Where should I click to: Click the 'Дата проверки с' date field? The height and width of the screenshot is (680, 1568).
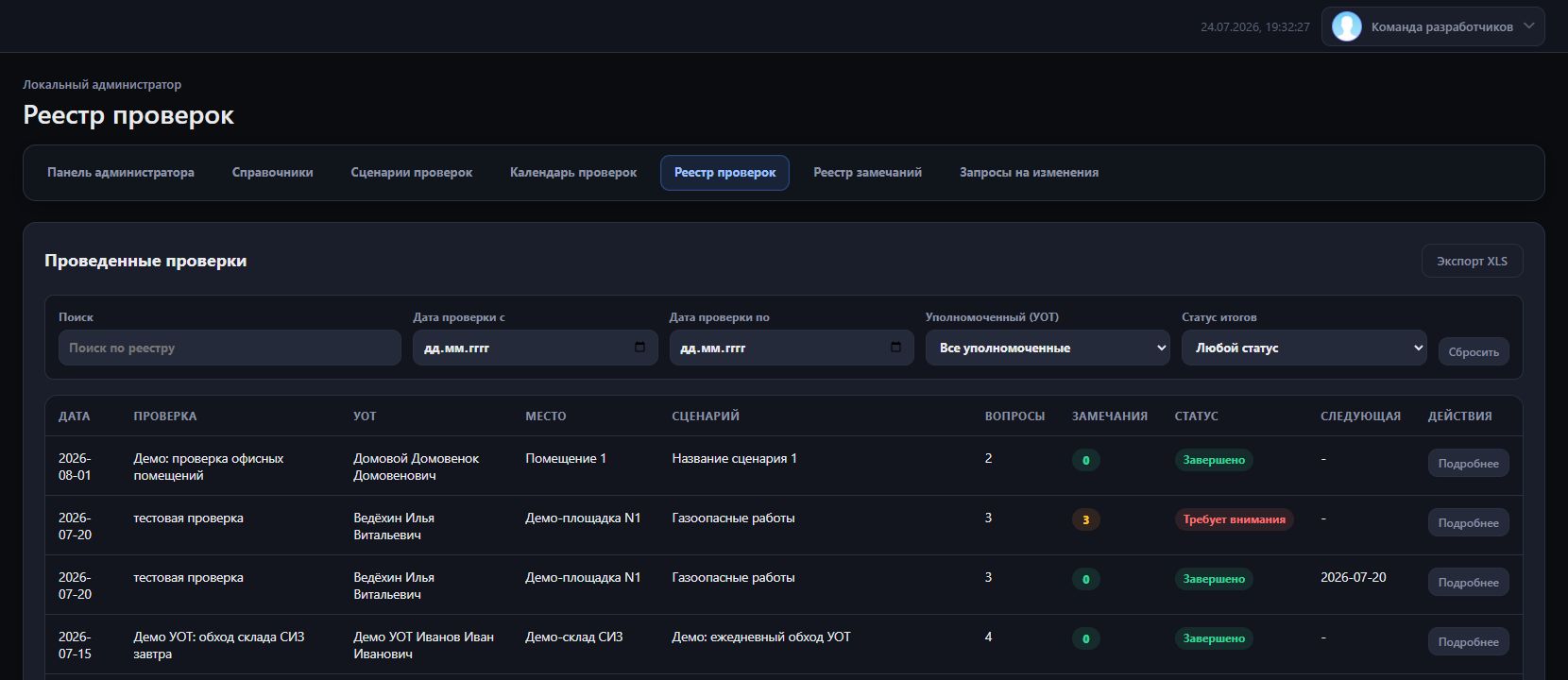click(x=535, y=348)
